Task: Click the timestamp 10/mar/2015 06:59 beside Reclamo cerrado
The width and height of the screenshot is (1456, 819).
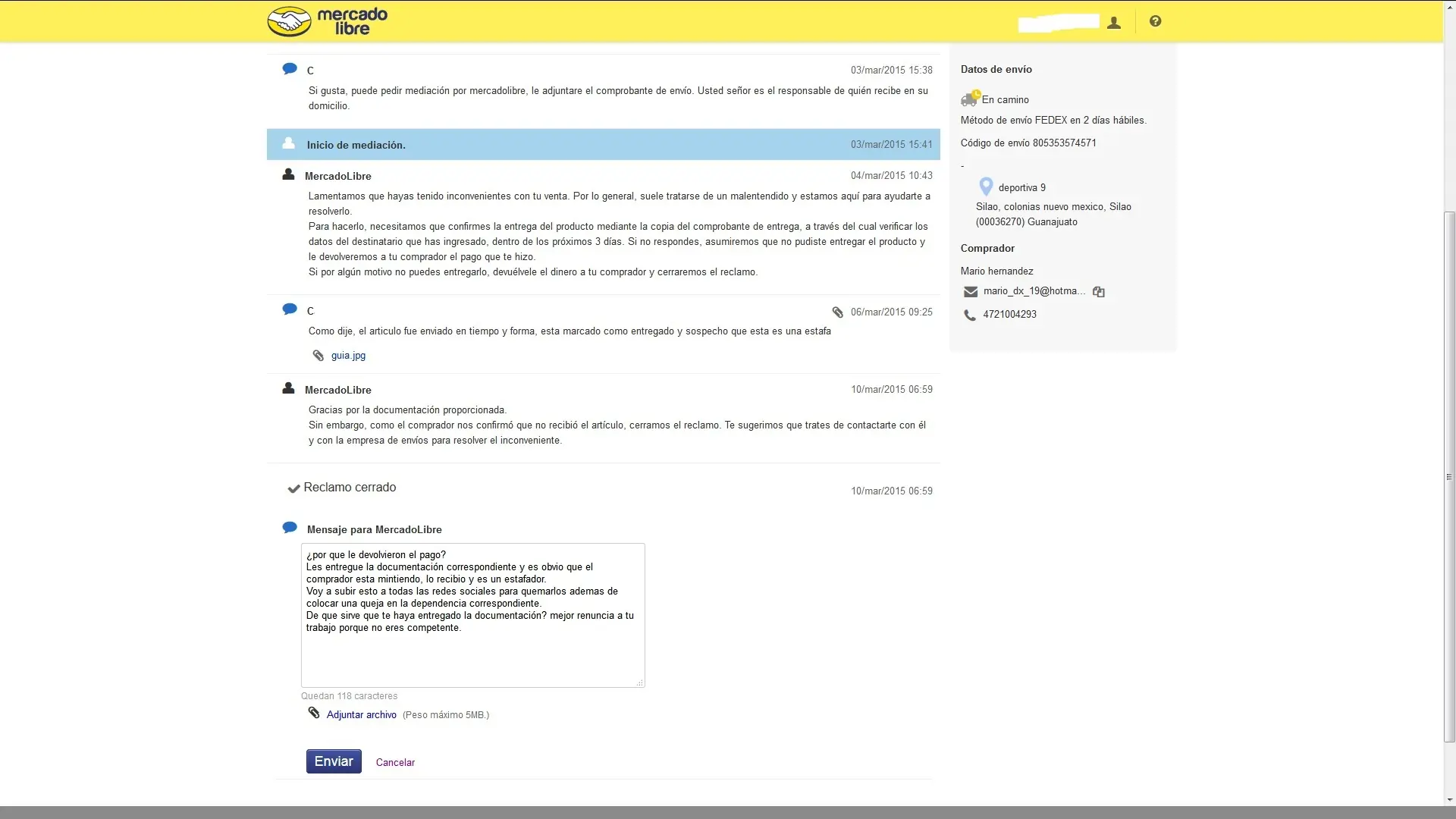Action: click(x=891, y=491)
